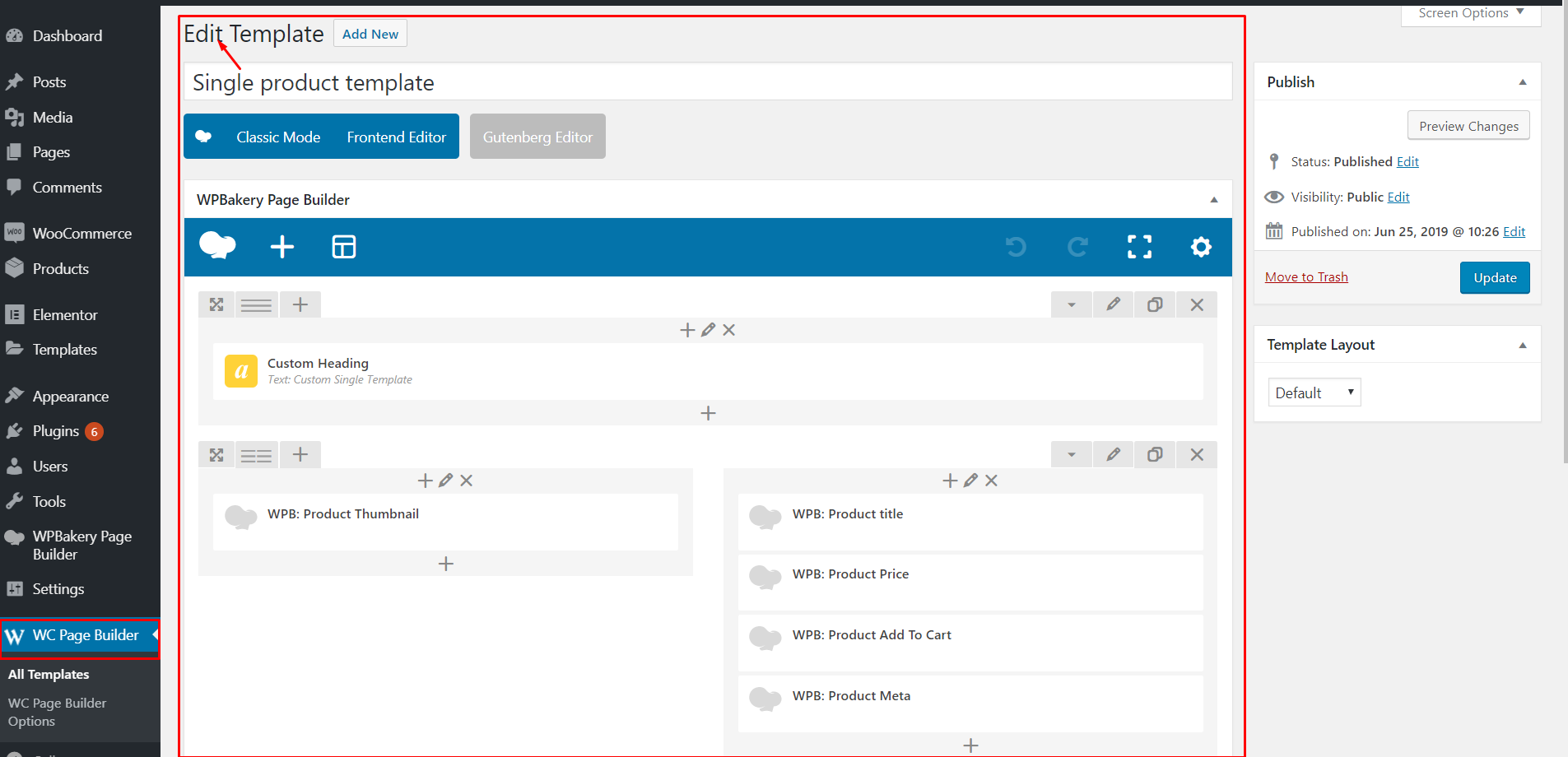Screen dimensions: 1568x757
Task: Click the template title input field
Action: pyautogui.click(x=708, y=82)
